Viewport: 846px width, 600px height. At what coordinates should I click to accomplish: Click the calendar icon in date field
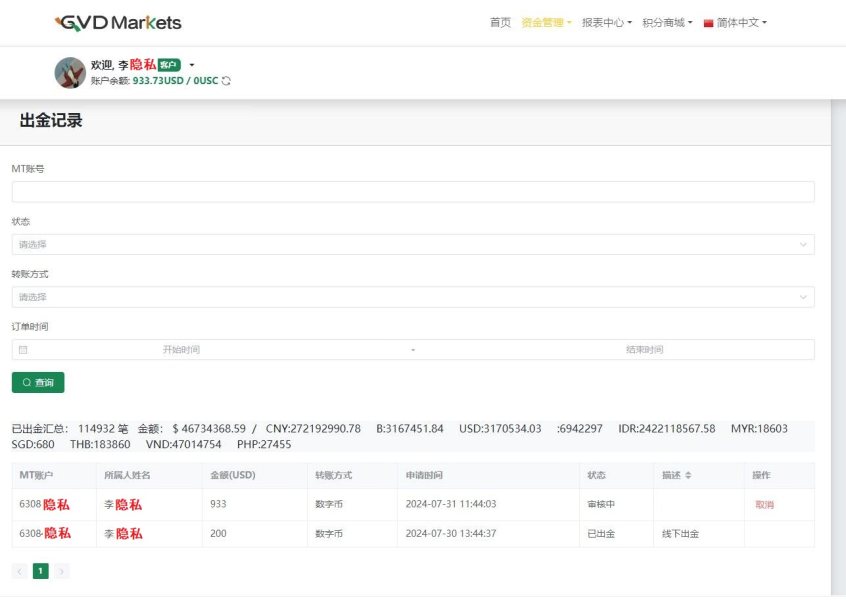pyautogui.click(x=23, y=350)
